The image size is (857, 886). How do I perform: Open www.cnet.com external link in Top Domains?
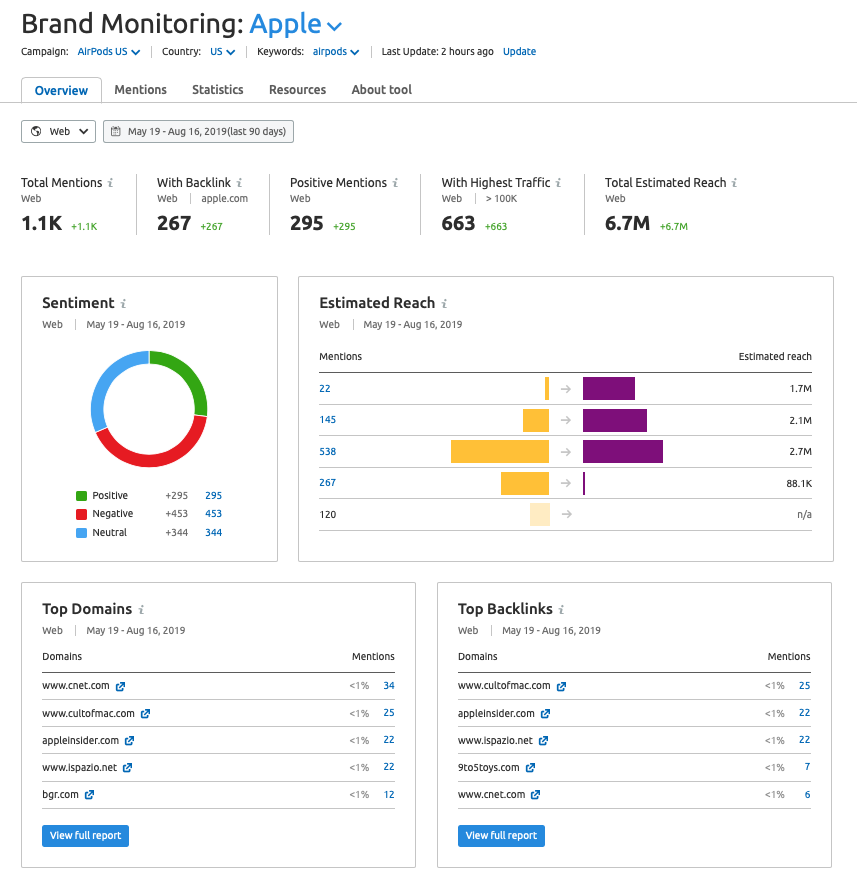click(120, 687)
